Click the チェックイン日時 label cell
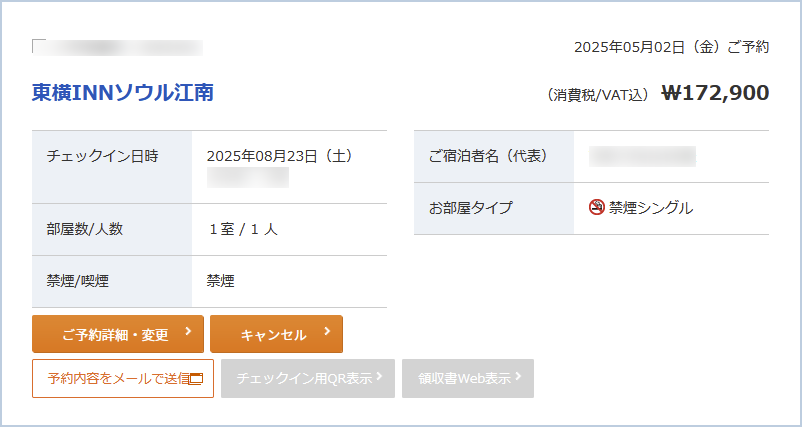This screenshot has height=427, width=802. pyautogui.click(x=112, y=167)
